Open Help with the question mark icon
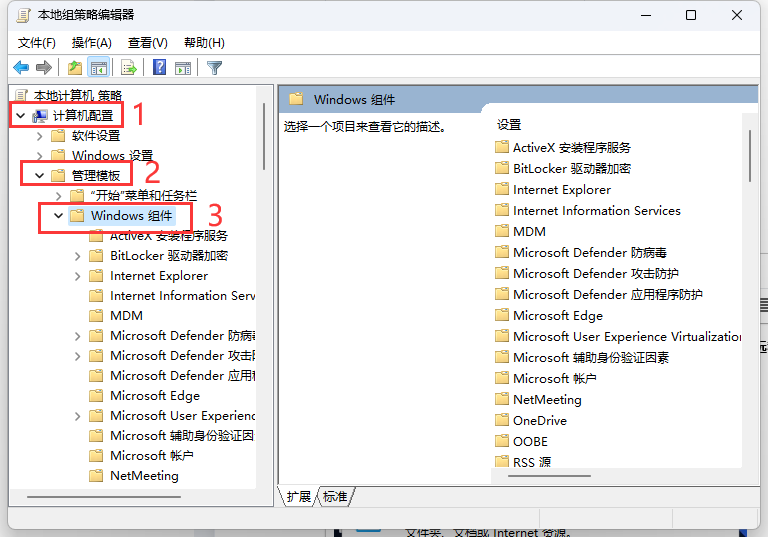The width and height of the screenshot is (768, 537). pos(159,68)
